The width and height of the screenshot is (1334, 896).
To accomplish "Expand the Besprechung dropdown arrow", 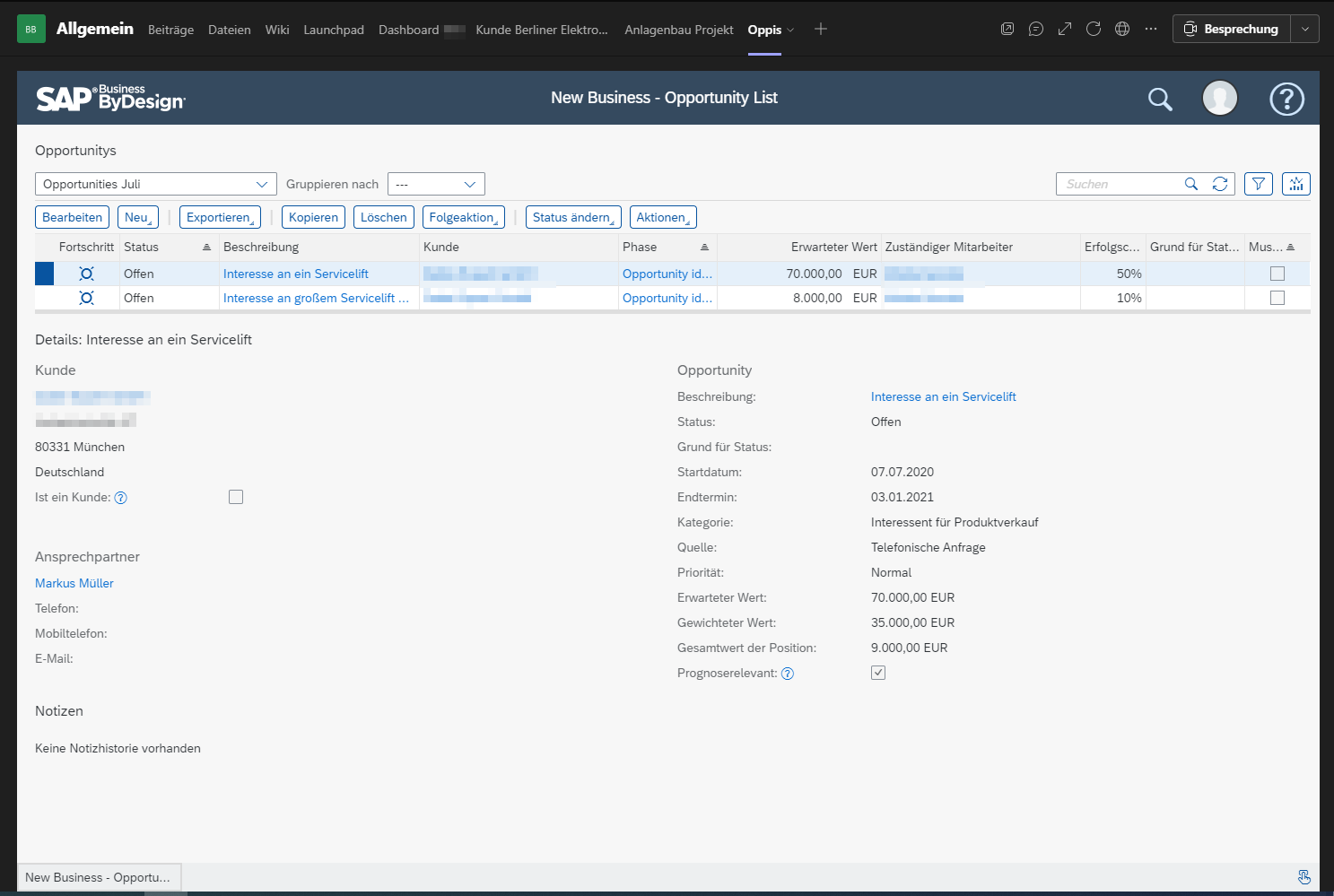I will point(1305,29).
